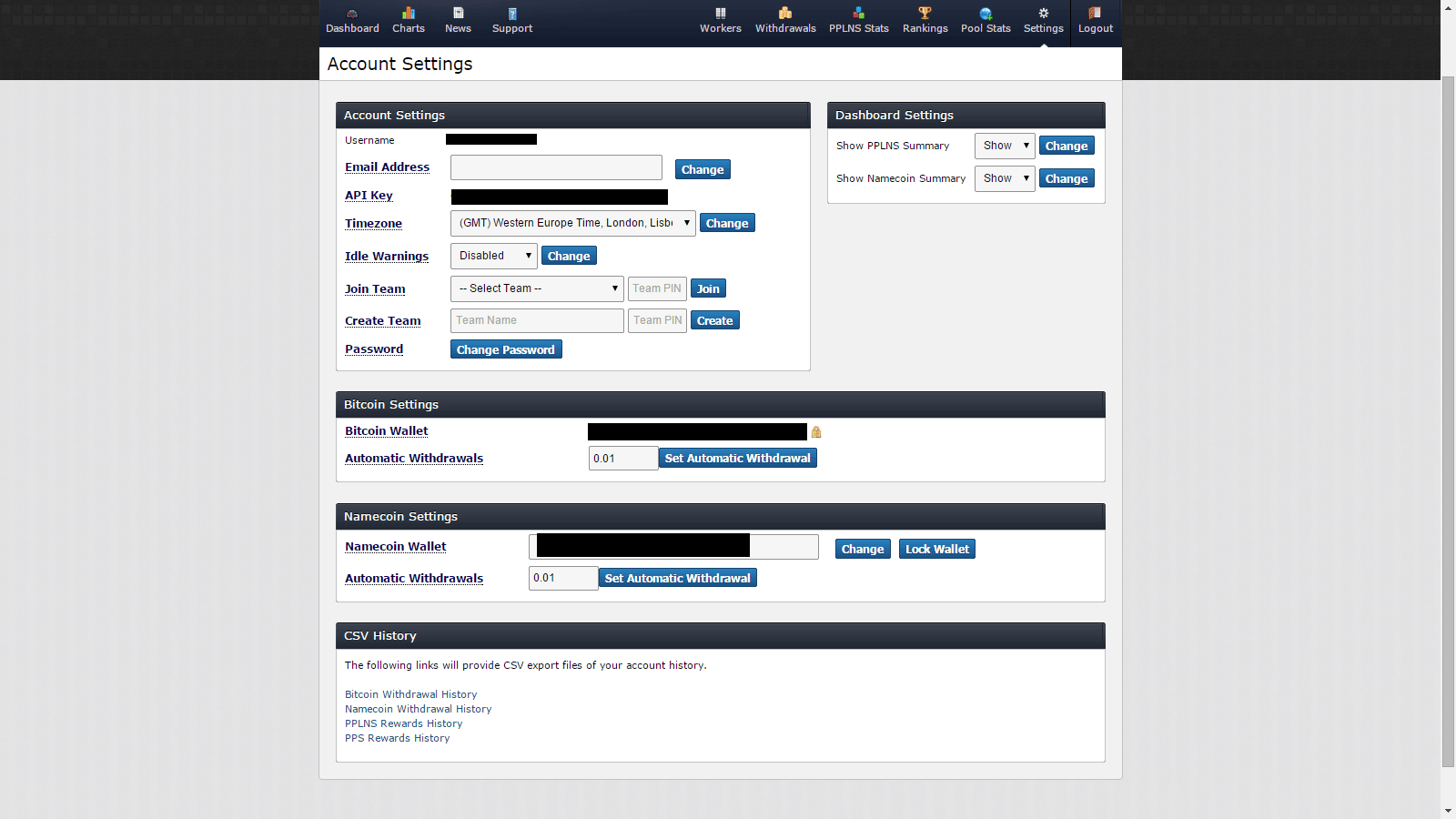Click the Namecoin Wallet label link
Viewport: 1456px width, 819px height.
coord(395,547)
